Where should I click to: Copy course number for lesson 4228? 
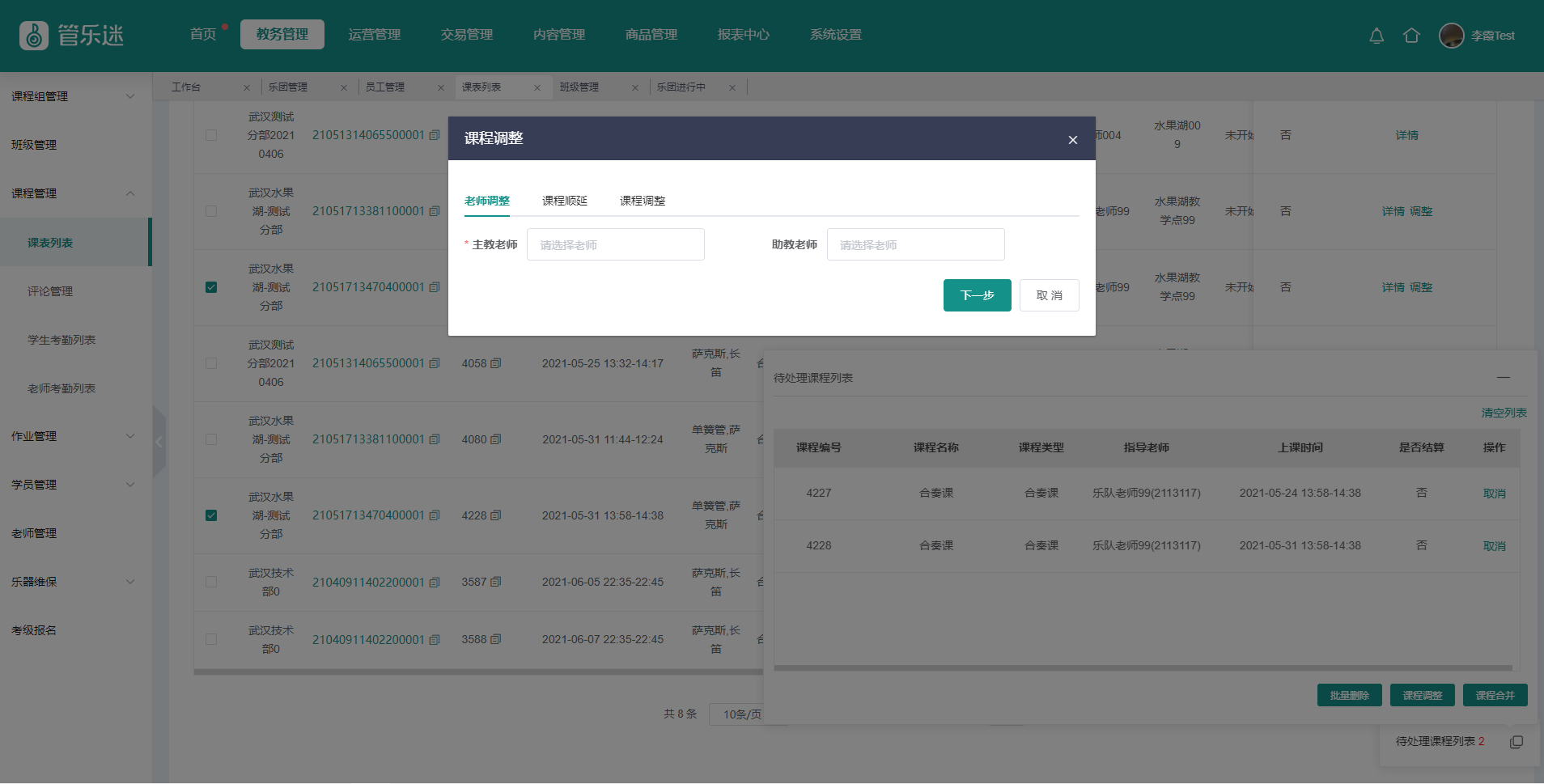click(435, 515)
